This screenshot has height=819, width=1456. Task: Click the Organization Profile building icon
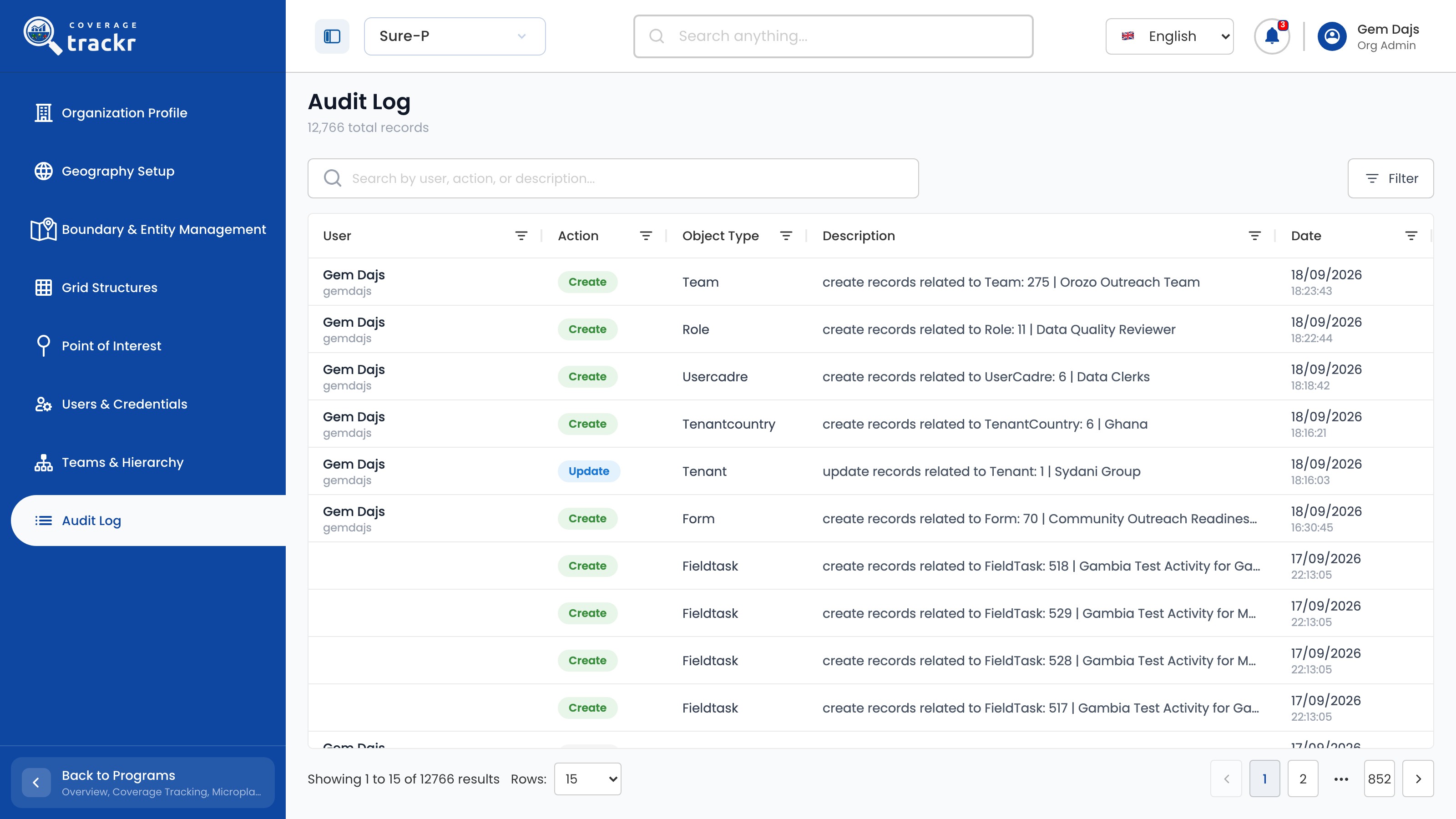click(x=44, y=112)
